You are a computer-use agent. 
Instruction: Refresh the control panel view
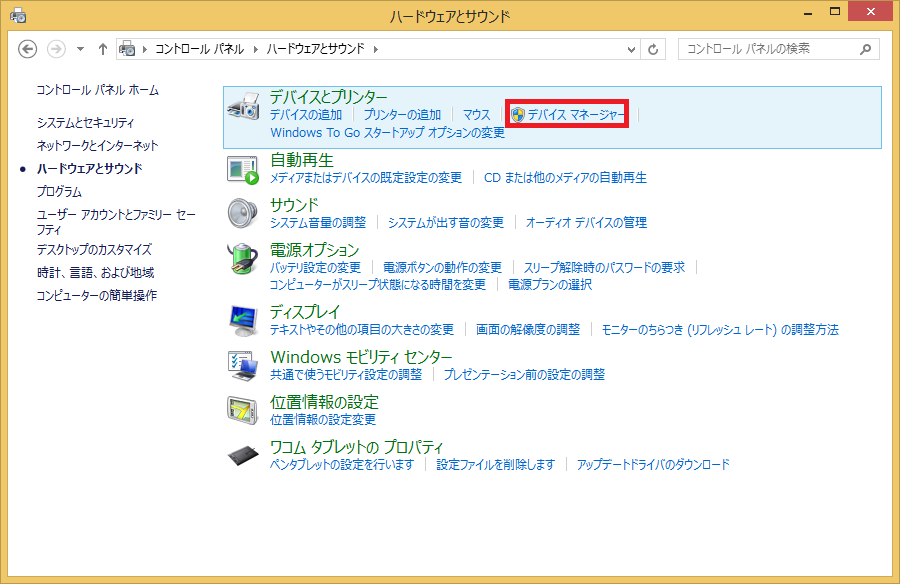(653, 49)
